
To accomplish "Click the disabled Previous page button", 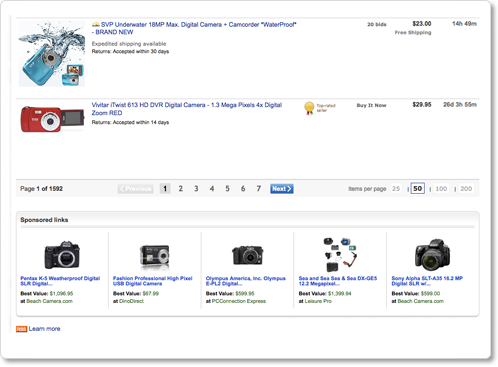I will 135,189.
